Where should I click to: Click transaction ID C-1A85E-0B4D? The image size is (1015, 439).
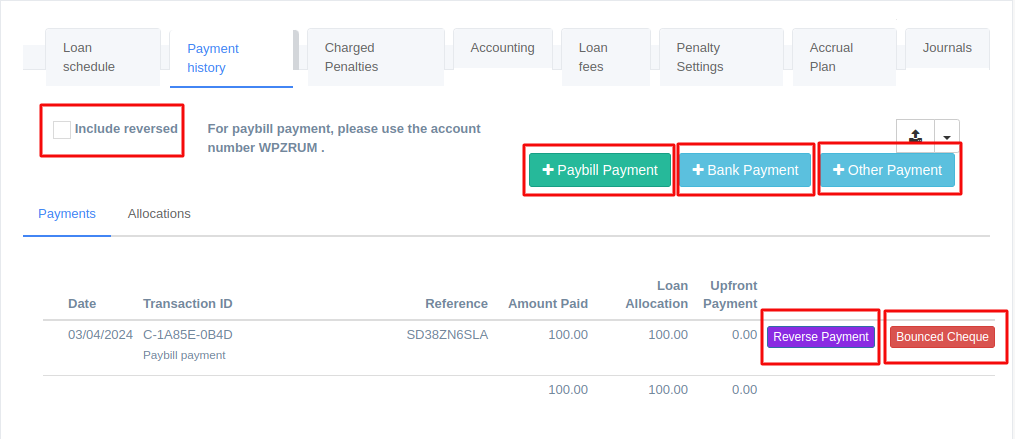[188, 335]
